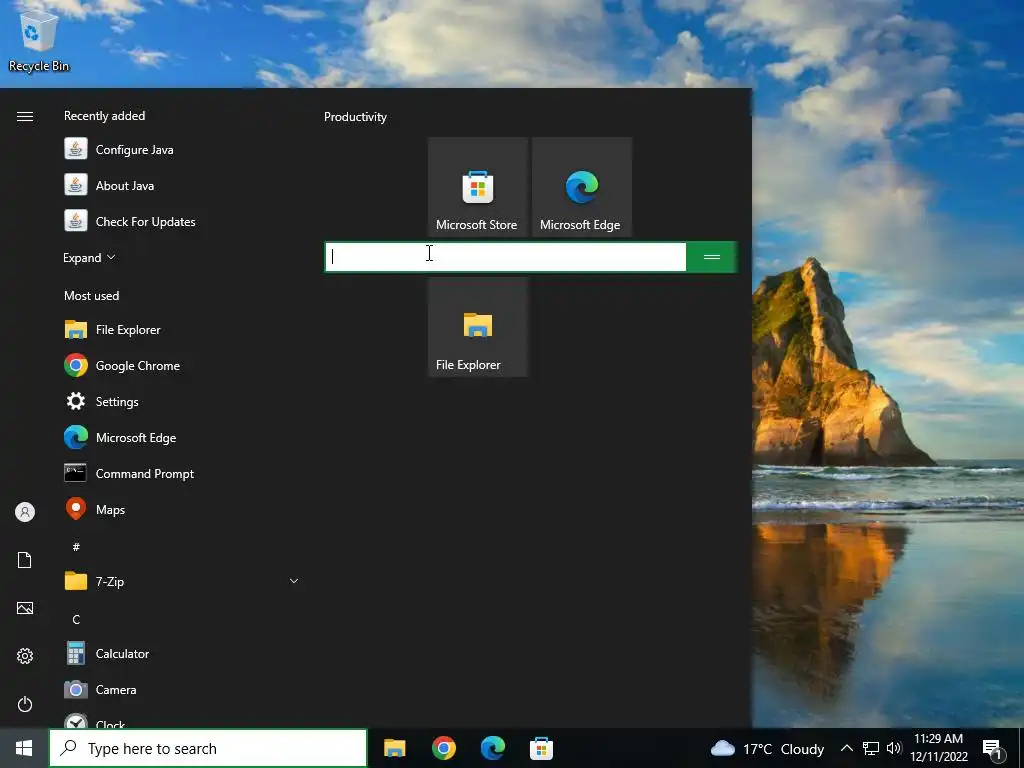
Task: Expand the Recently added list
Action: pyautogui.click(x=89, y=257)
